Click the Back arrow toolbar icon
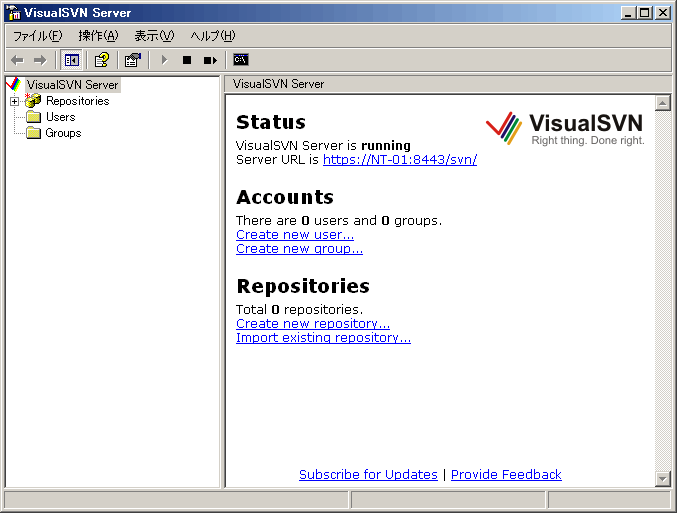This screenshot has width=677, height=513. point(17,60)
